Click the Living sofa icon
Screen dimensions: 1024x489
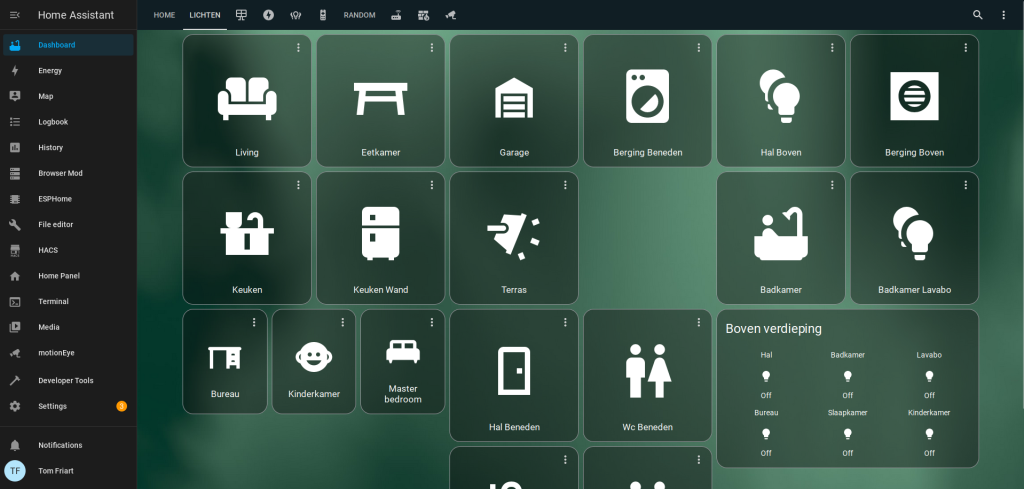pos(247,99)
